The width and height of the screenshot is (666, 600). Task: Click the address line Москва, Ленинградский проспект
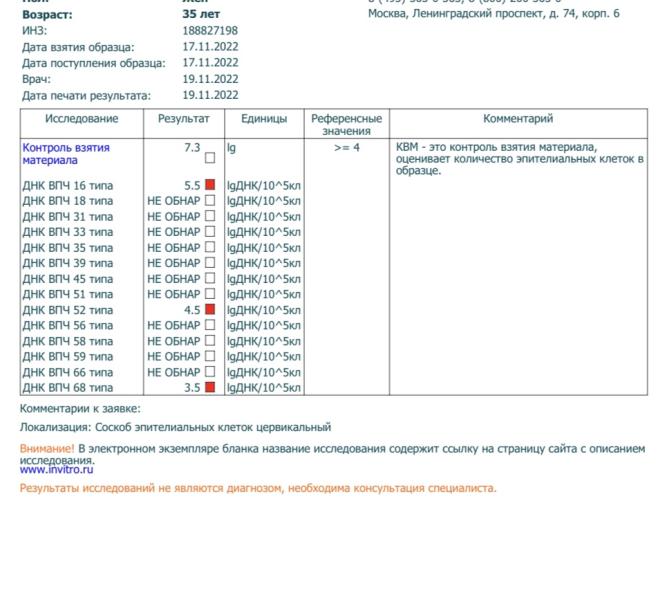(x=494, y=14)
